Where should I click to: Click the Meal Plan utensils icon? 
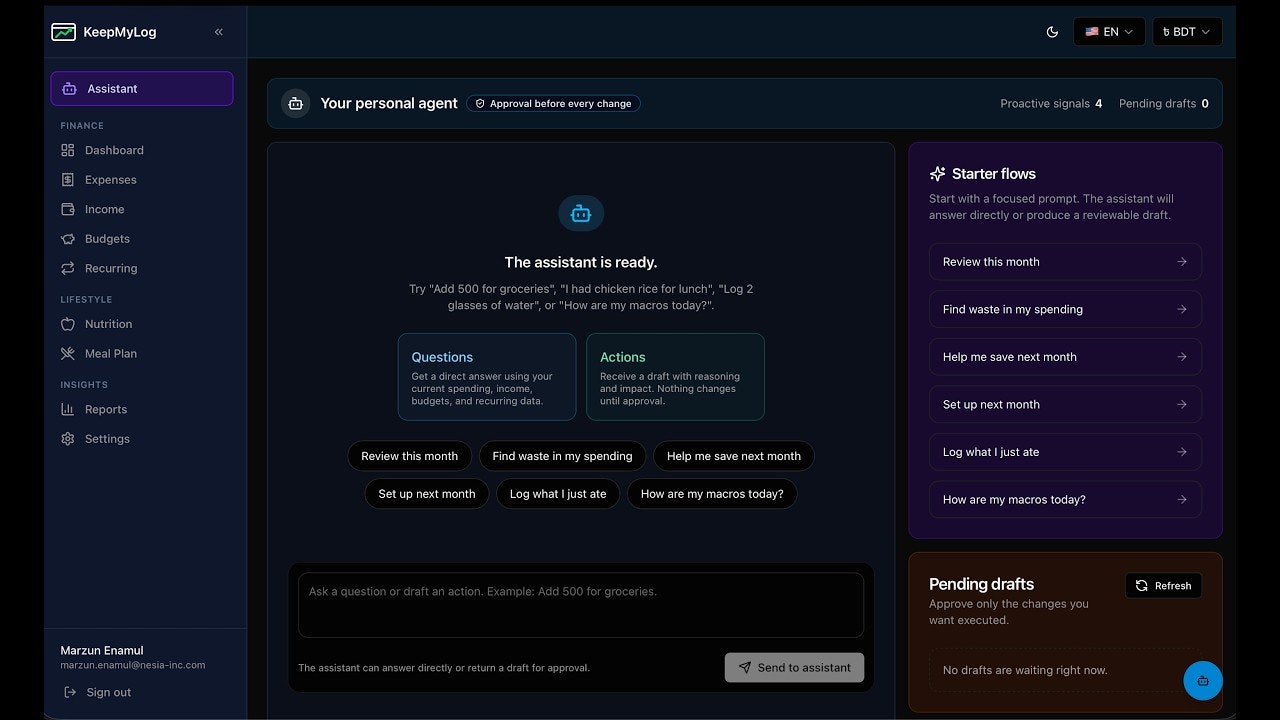click(68, 353)
